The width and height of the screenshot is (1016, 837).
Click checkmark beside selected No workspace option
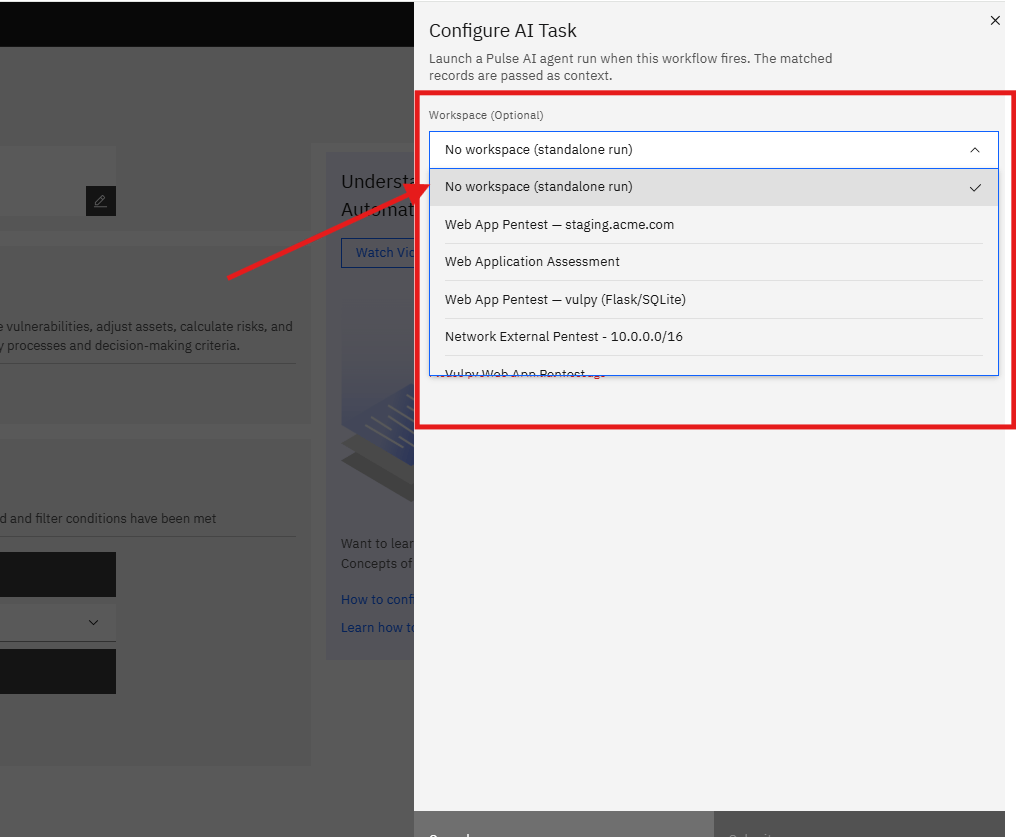975,188
